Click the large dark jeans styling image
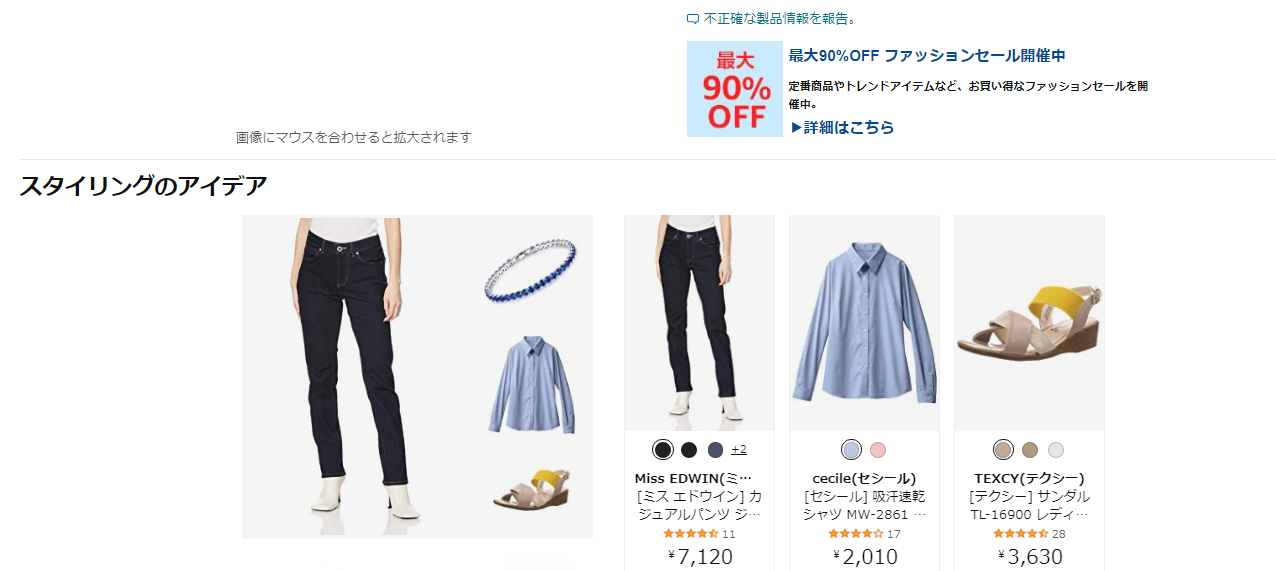Image resolution: width=1276 pixels, height=571 pixels. [x=357, y=377]
